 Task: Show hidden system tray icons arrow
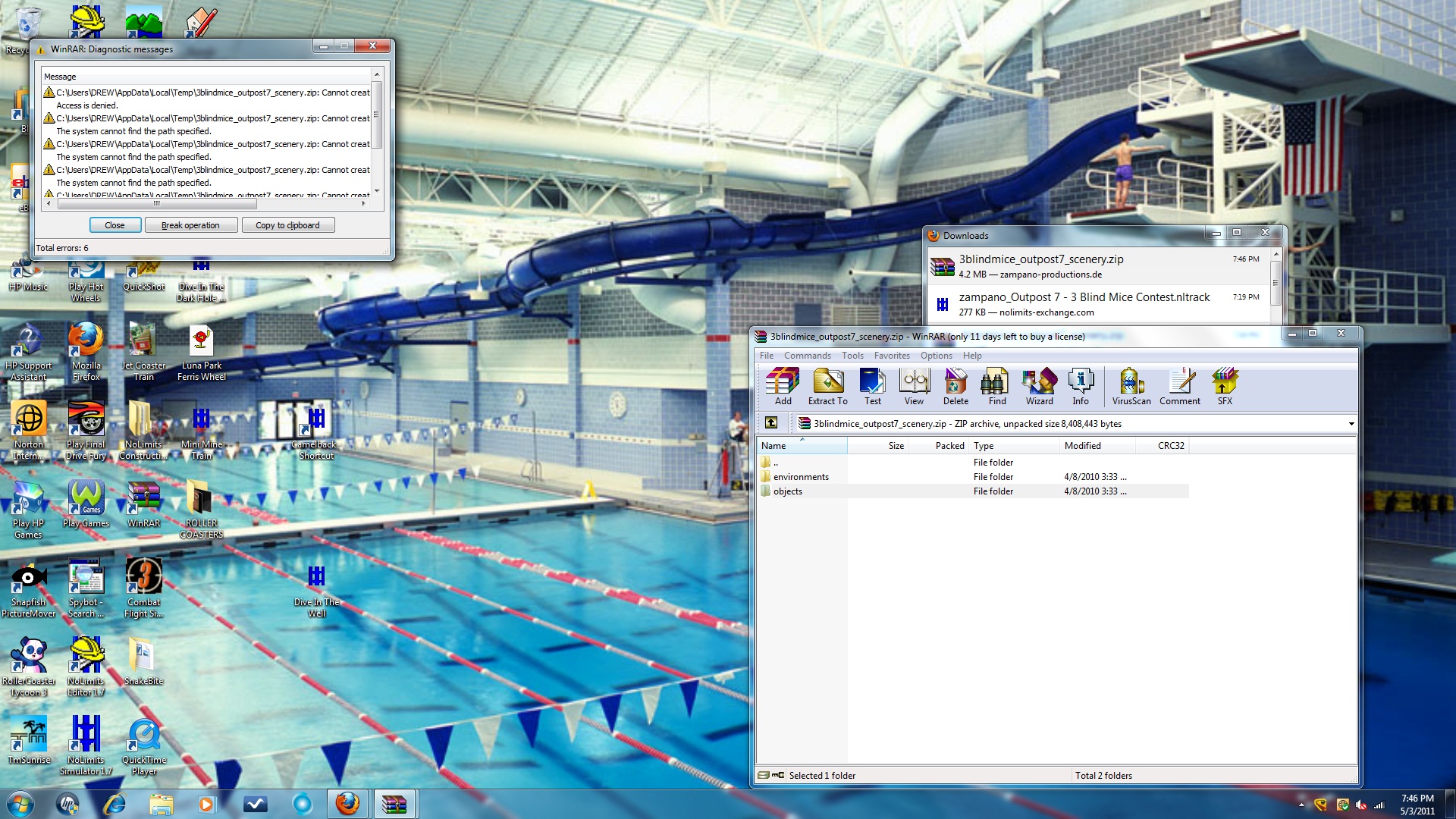[x=1301, y=805]
